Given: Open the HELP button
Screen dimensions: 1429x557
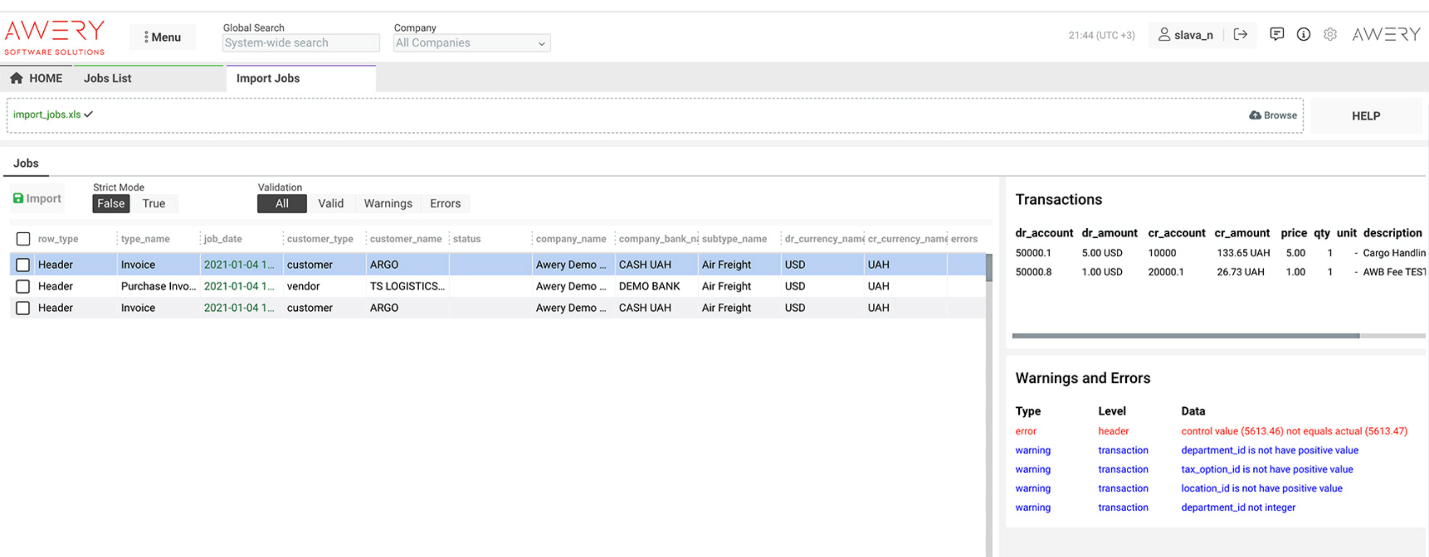Looking at the screenshot, I should [1366, 116].
